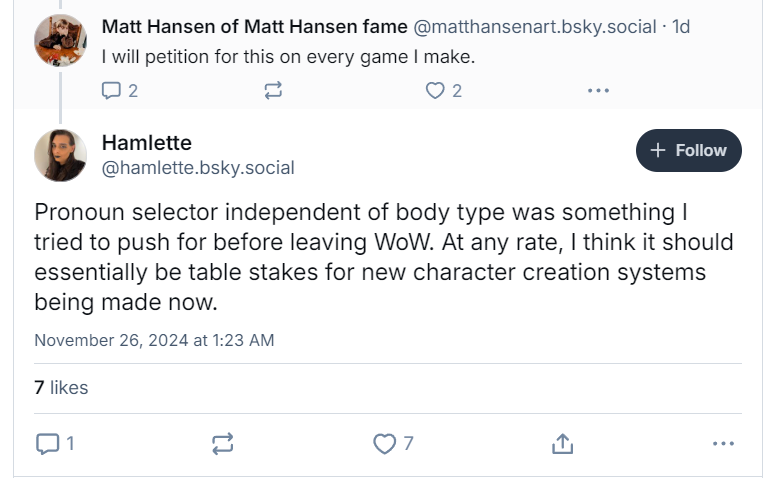Image resolution: width=765 pixels, height=478 pixels.
Task: Like Hamlette's post
Action: (385, 443)
